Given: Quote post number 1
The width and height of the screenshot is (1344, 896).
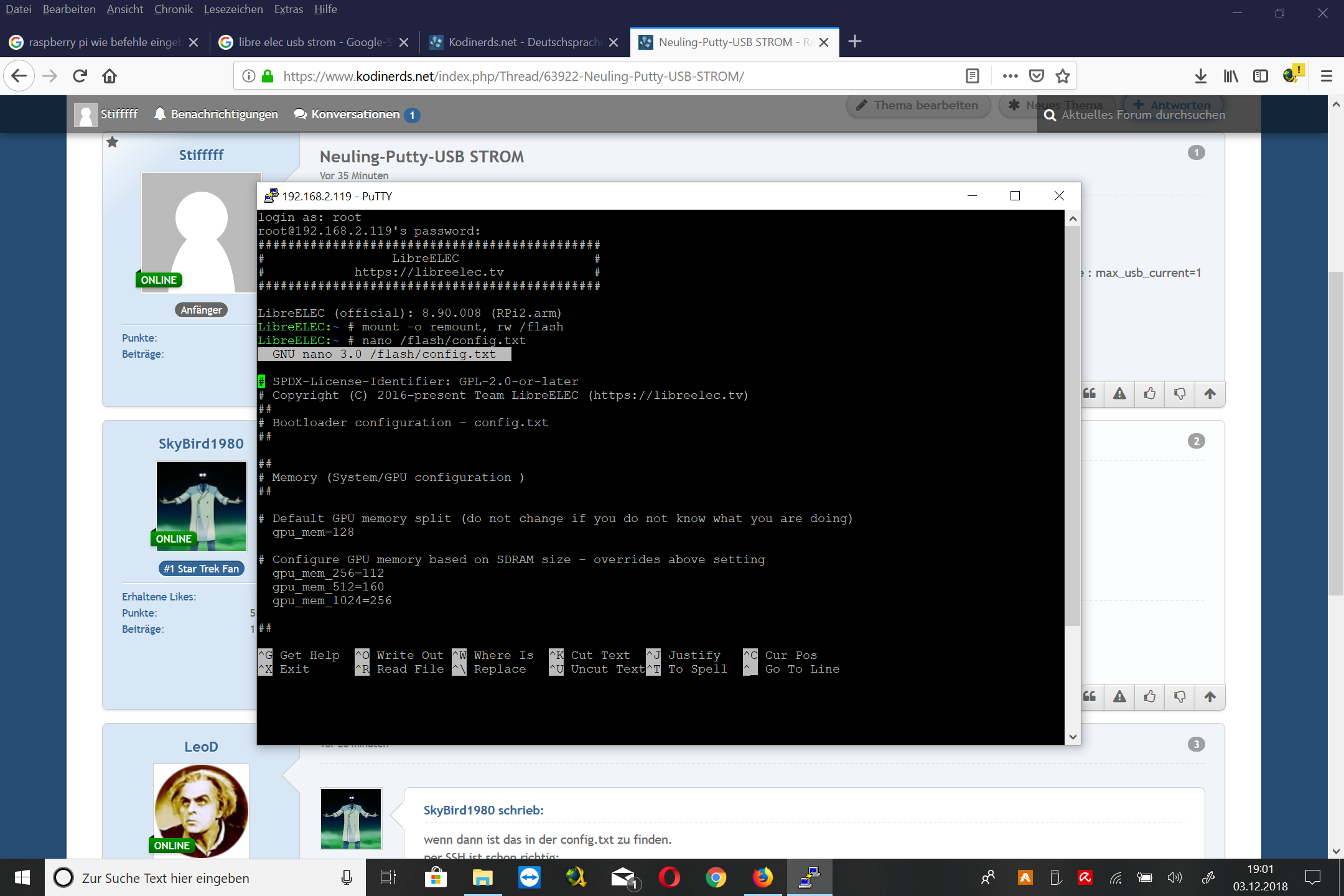Looking at the screenshot, I should pos(1090,393).
